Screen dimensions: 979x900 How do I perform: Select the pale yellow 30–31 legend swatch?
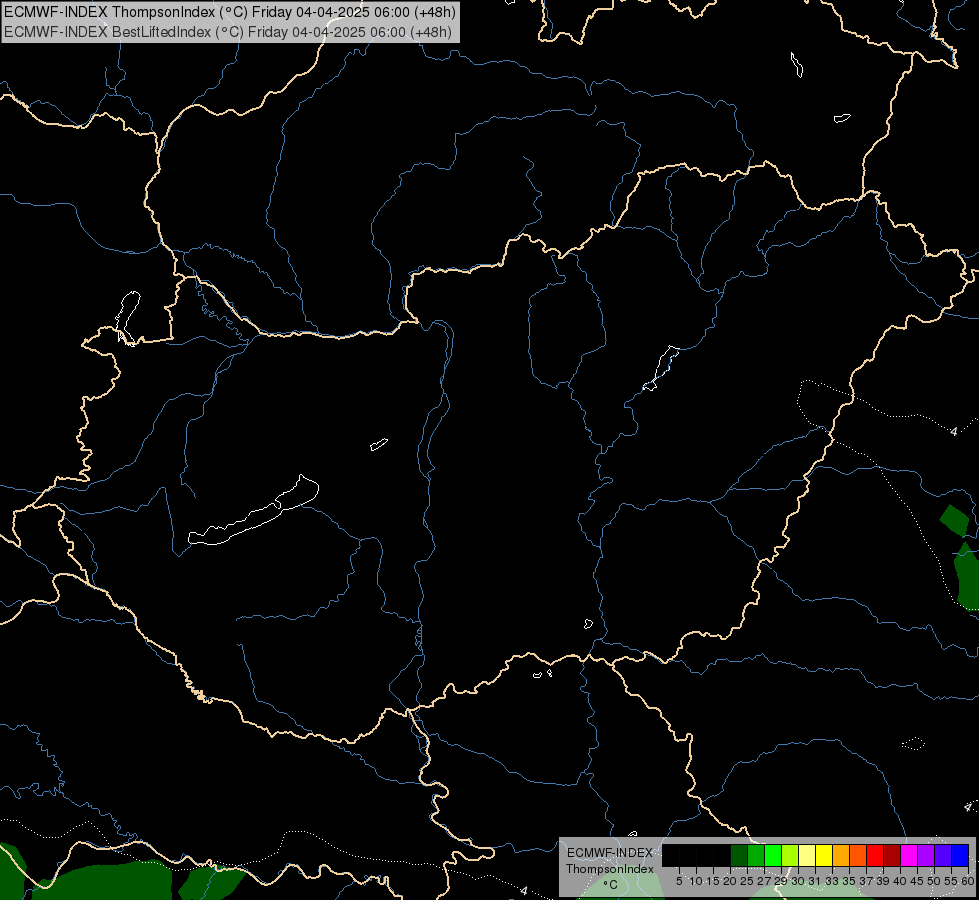[x=807, y=855]
